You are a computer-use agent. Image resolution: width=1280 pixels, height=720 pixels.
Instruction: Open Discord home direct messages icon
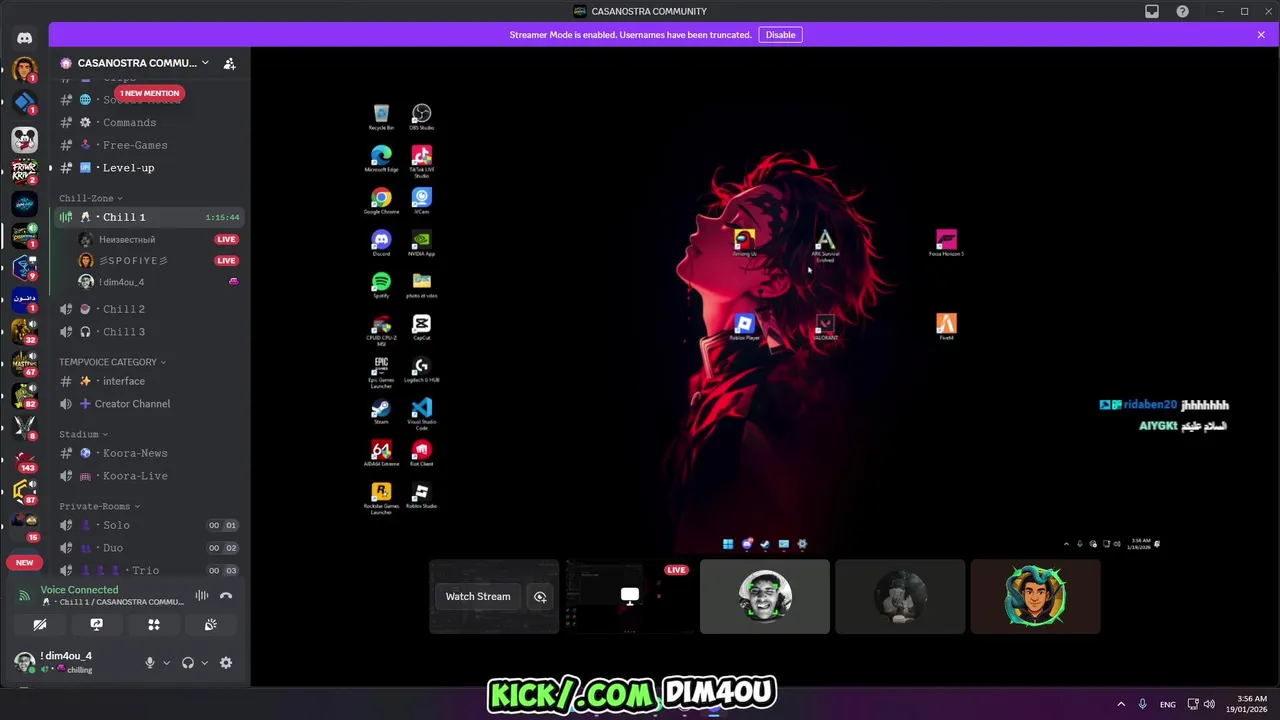[x=25, y=38]
